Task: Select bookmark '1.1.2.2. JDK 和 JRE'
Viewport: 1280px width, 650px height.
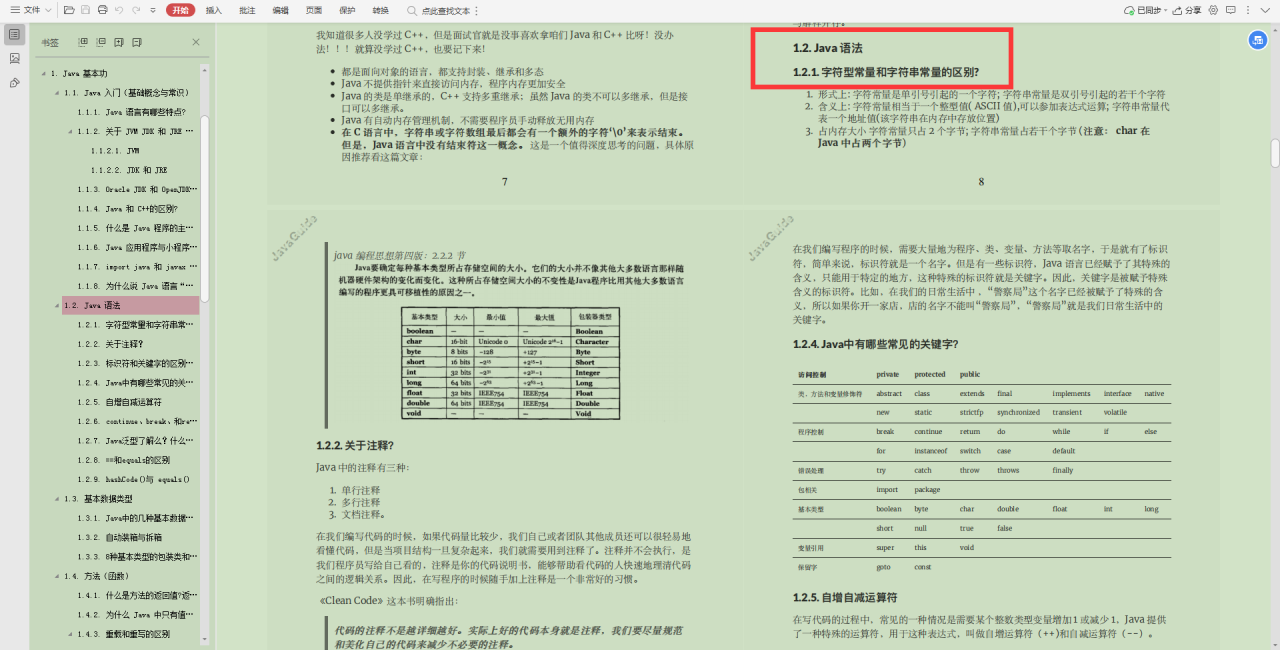Action: coord(129,170)
